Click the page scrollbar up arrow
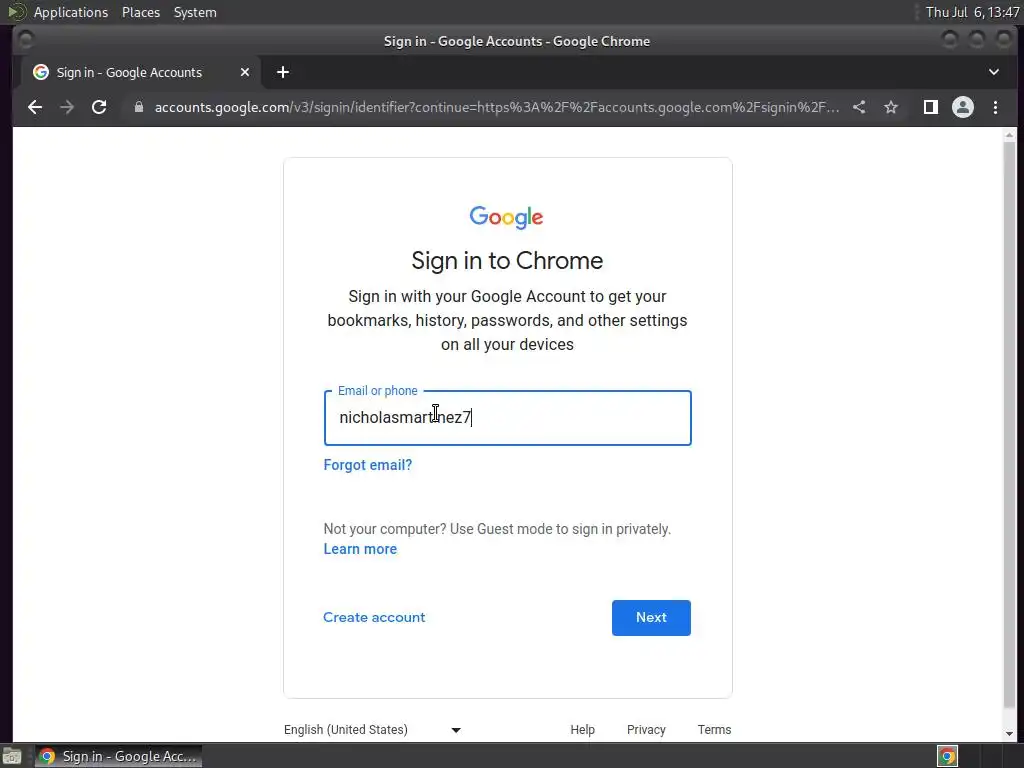Image resolution: width=1024 pixels, height=768 pixels. 1010,135
